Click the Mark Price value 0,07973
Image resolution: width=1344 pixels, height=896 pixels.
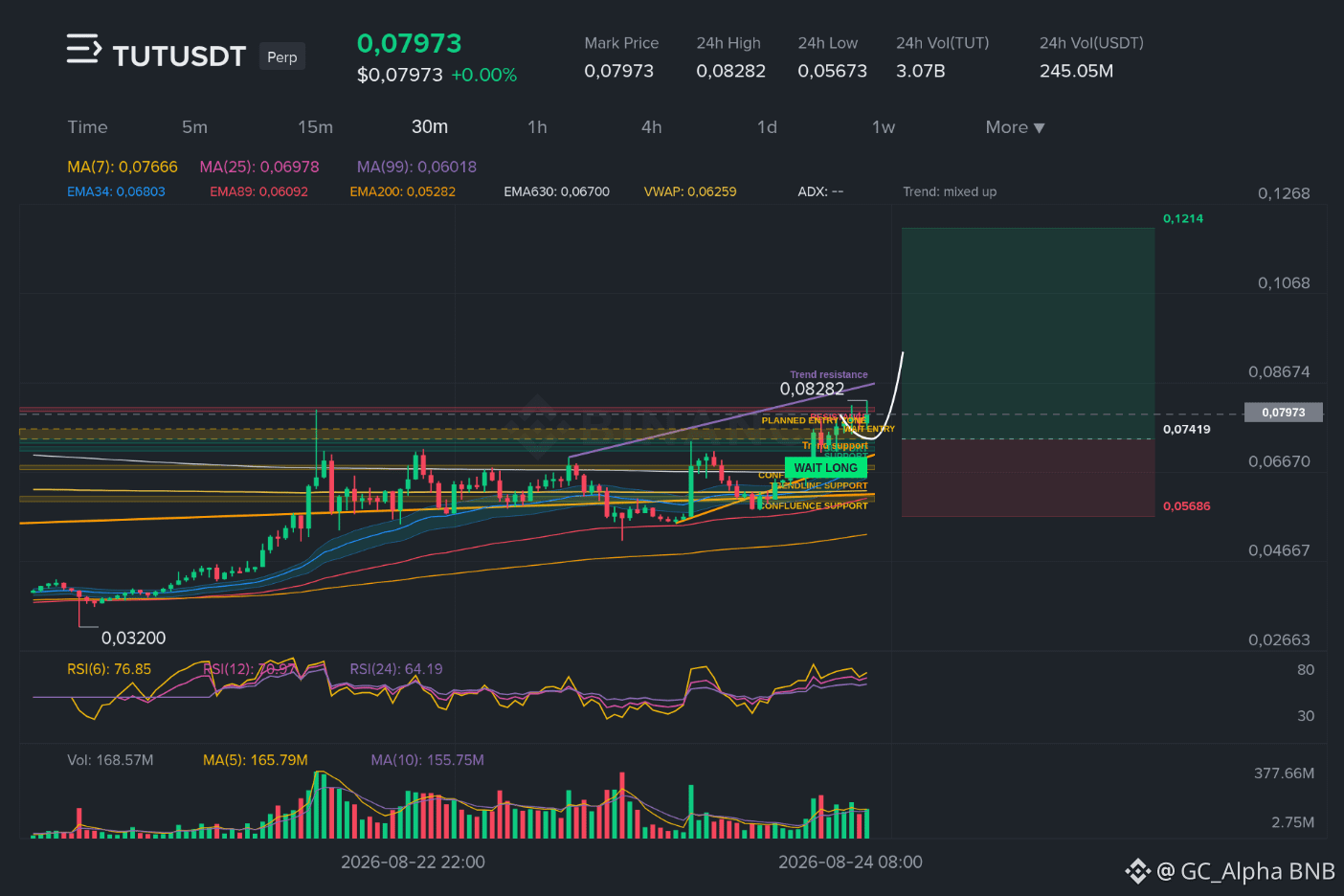point(618,71)
